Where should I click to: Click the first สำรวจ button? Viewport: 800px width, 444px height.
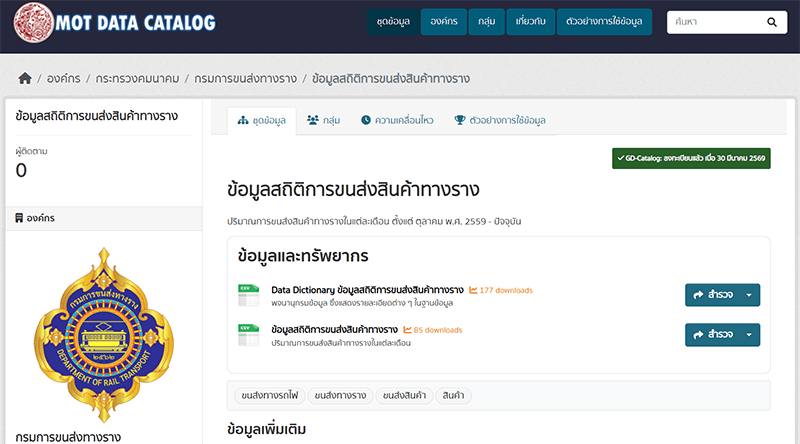pos(712,295)
